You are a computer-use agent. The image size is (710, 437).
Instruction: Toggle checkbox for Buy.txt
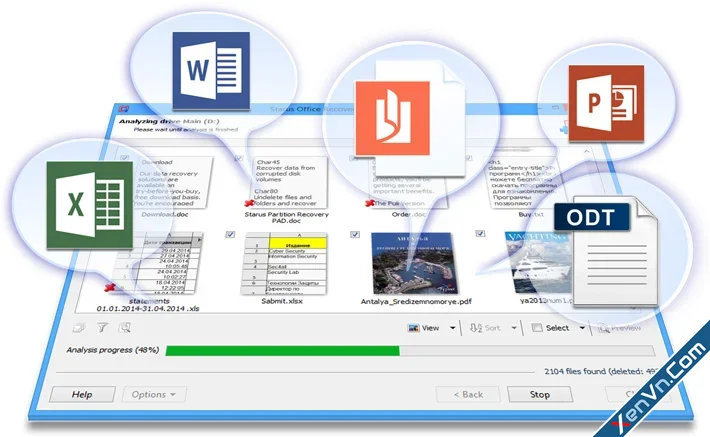tap(469, 158)
